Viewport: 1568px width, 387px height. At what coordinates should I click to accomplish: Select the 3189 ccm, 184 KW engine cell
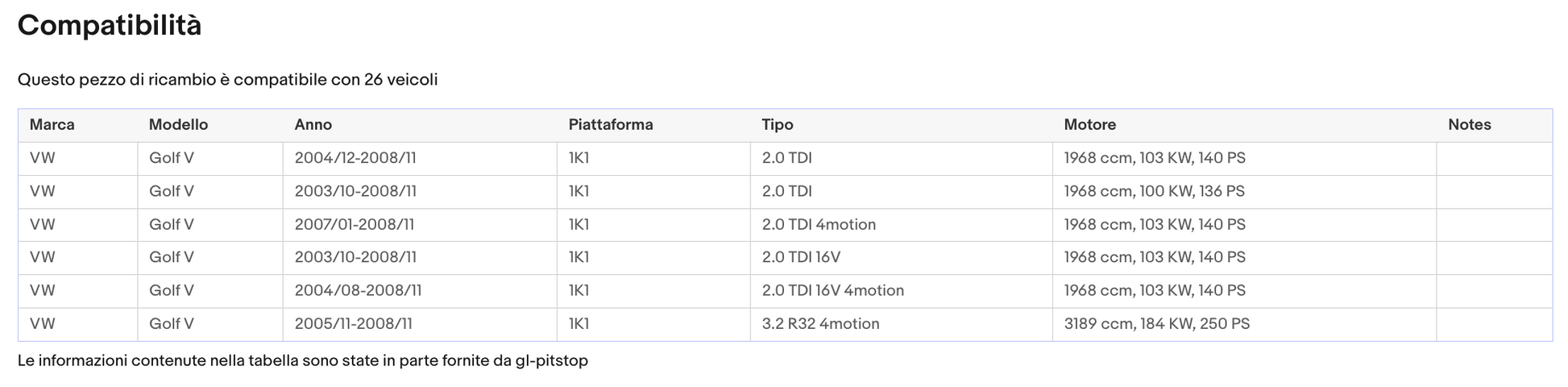pyautogui.click(x=1156, y=323)
